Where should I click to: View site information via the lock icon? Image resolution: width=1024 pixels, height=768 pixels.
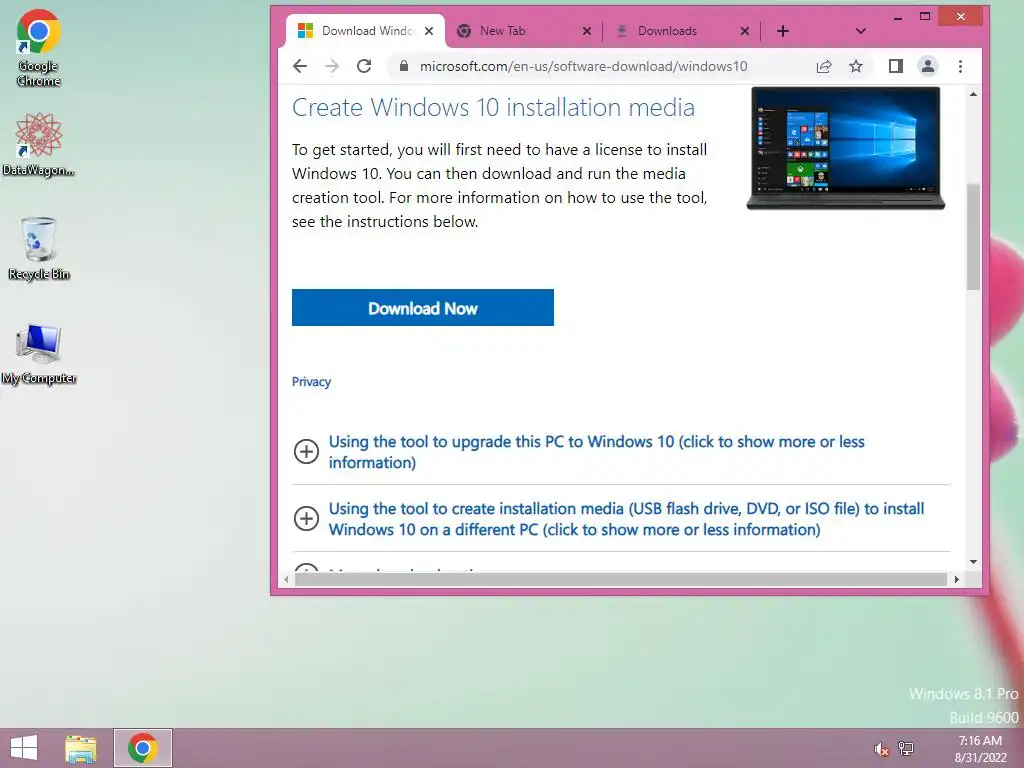(404, 66)
